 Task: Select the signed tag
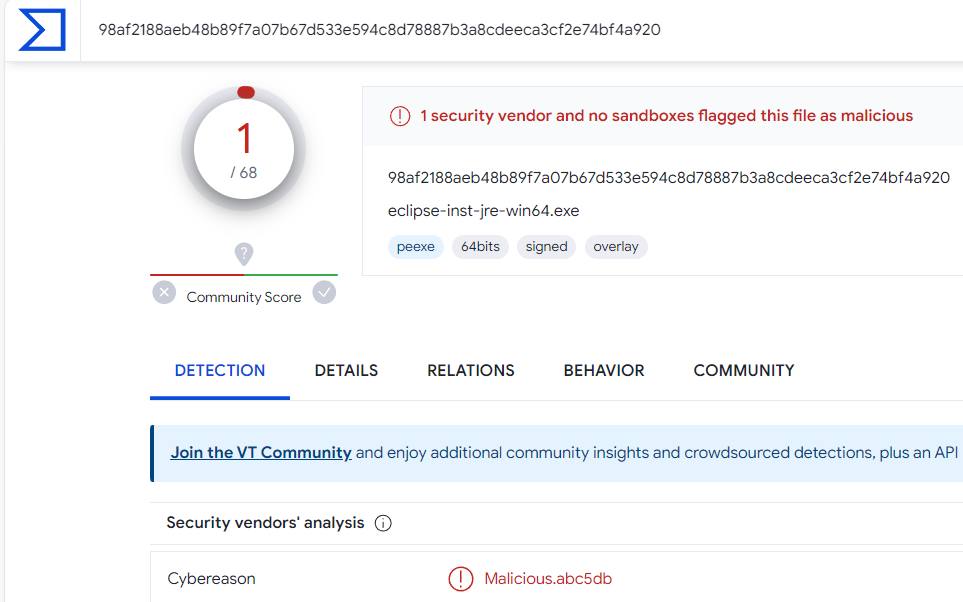(546, 247)
